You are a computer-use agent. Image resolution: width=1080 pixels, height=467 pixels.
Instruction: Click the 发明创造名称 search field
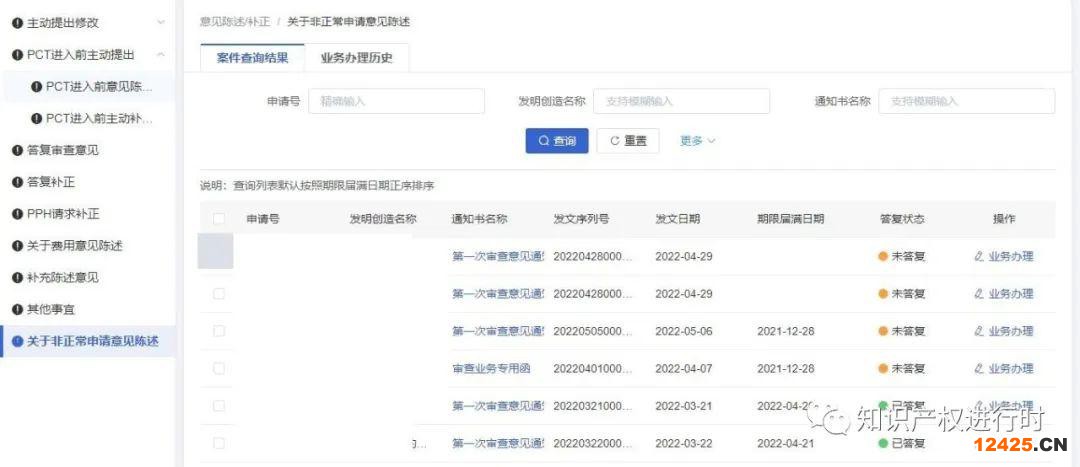[681, 101]
